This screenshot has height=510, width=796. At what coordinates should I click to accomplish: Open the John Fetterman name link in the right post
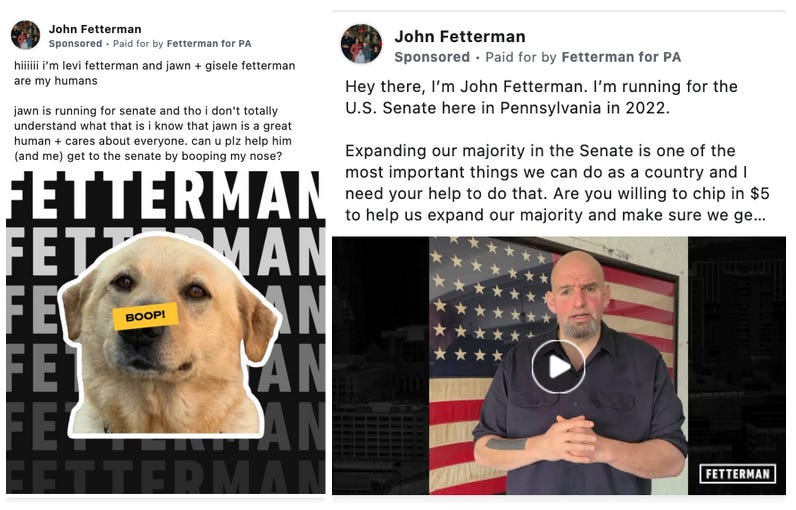(x=460, y=37)
